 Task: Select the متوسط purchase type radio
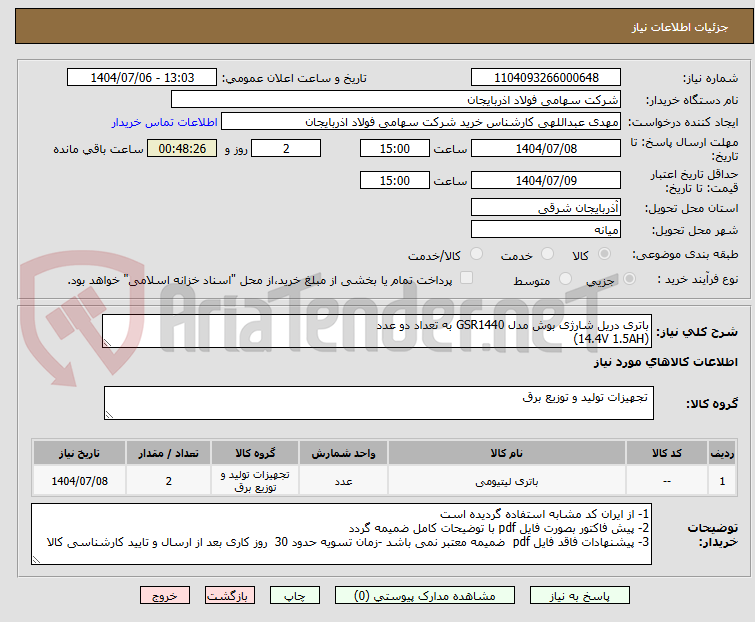(565, 279)
